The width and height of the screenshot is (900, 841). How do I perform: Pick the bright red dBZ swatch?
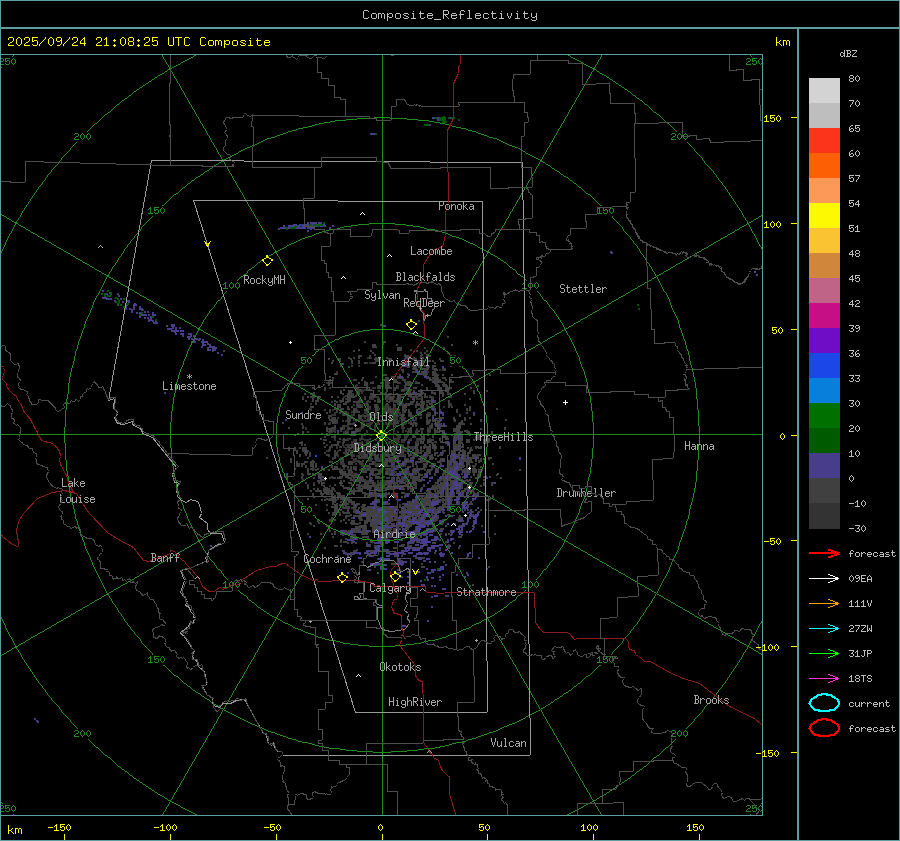824,140
